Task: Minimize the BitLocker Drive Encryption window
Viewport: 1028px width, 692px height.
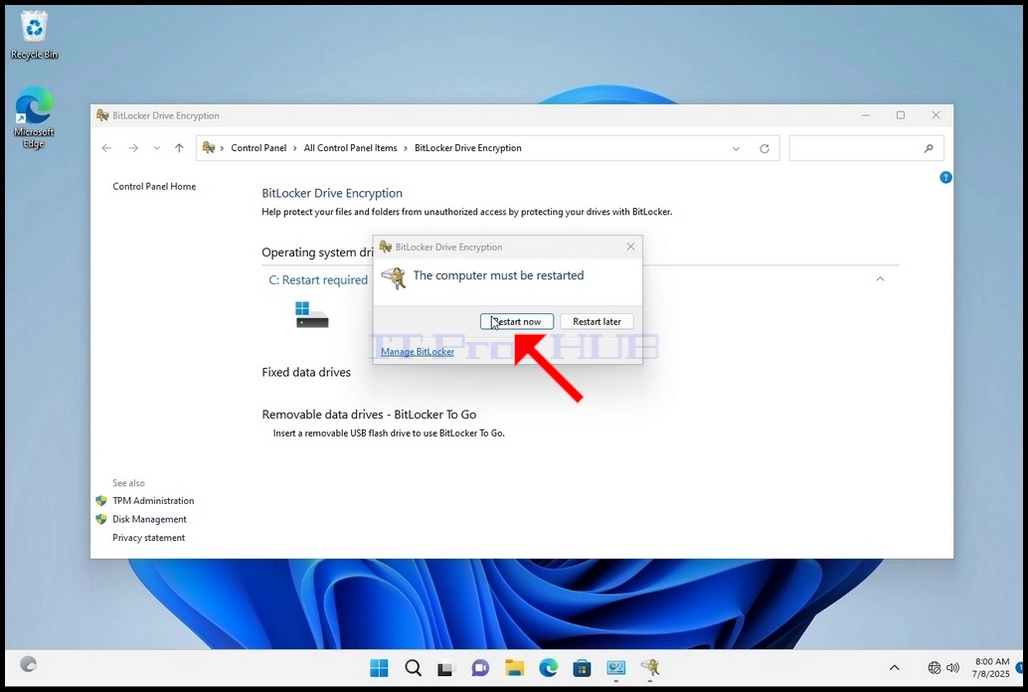Action: click(x=866, y=115)
